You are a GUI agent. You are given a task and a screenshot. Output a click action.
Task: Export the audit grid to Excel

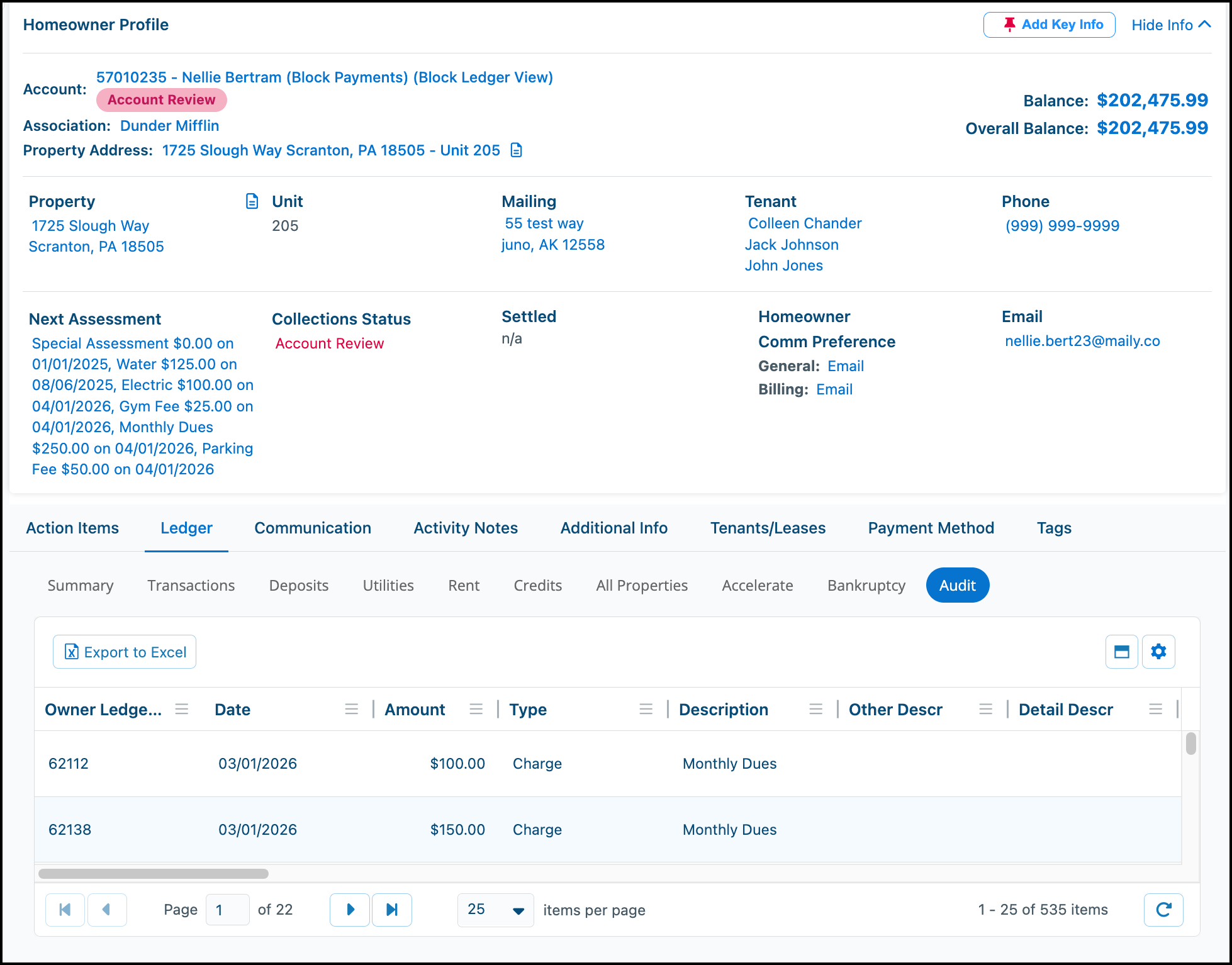point(125,652)
